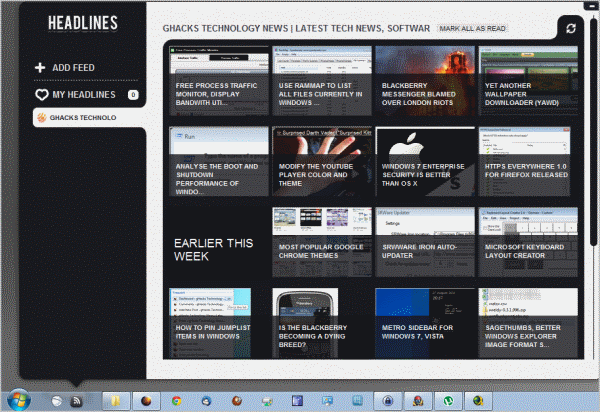Open the Windows Start orb
This screenshot has width=600, height=412.
pos(21,399)
